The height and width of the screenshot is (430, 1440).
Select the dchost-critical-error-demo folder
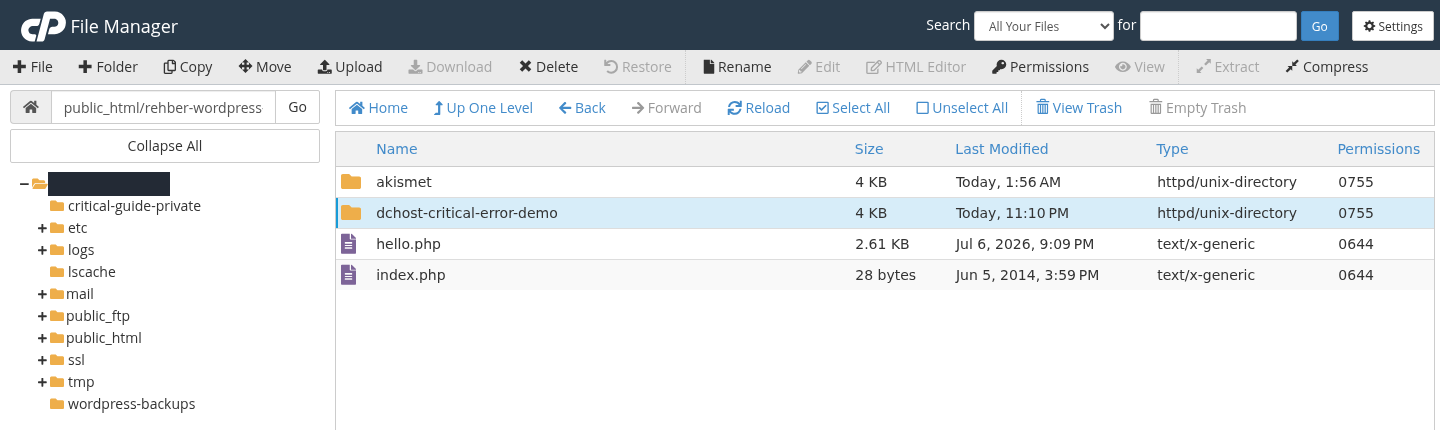coord(887,213)
